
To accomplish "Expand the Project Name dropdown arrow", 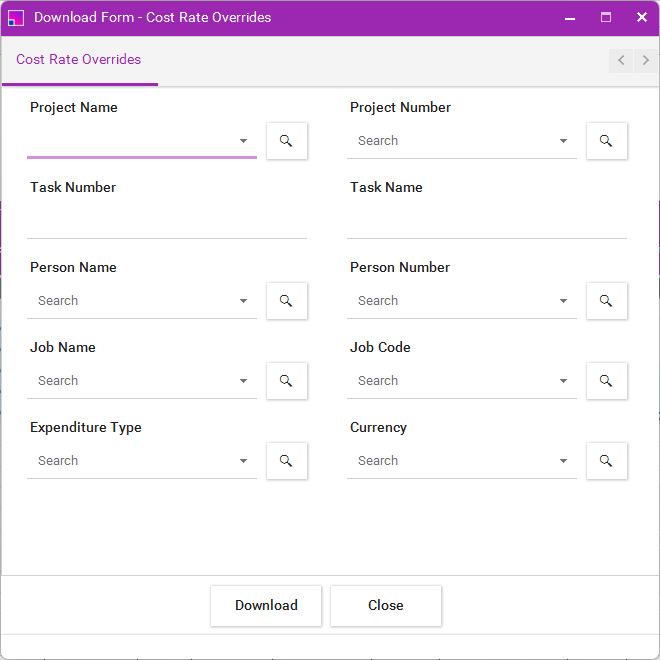I will (x=243, y=141).
